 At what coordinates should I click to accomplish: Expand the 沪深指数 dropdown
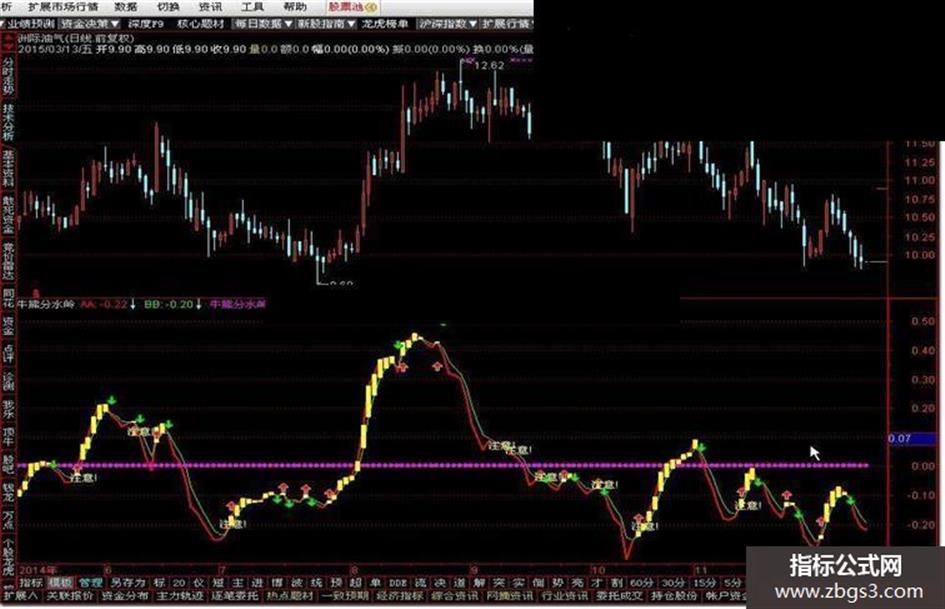448,24
